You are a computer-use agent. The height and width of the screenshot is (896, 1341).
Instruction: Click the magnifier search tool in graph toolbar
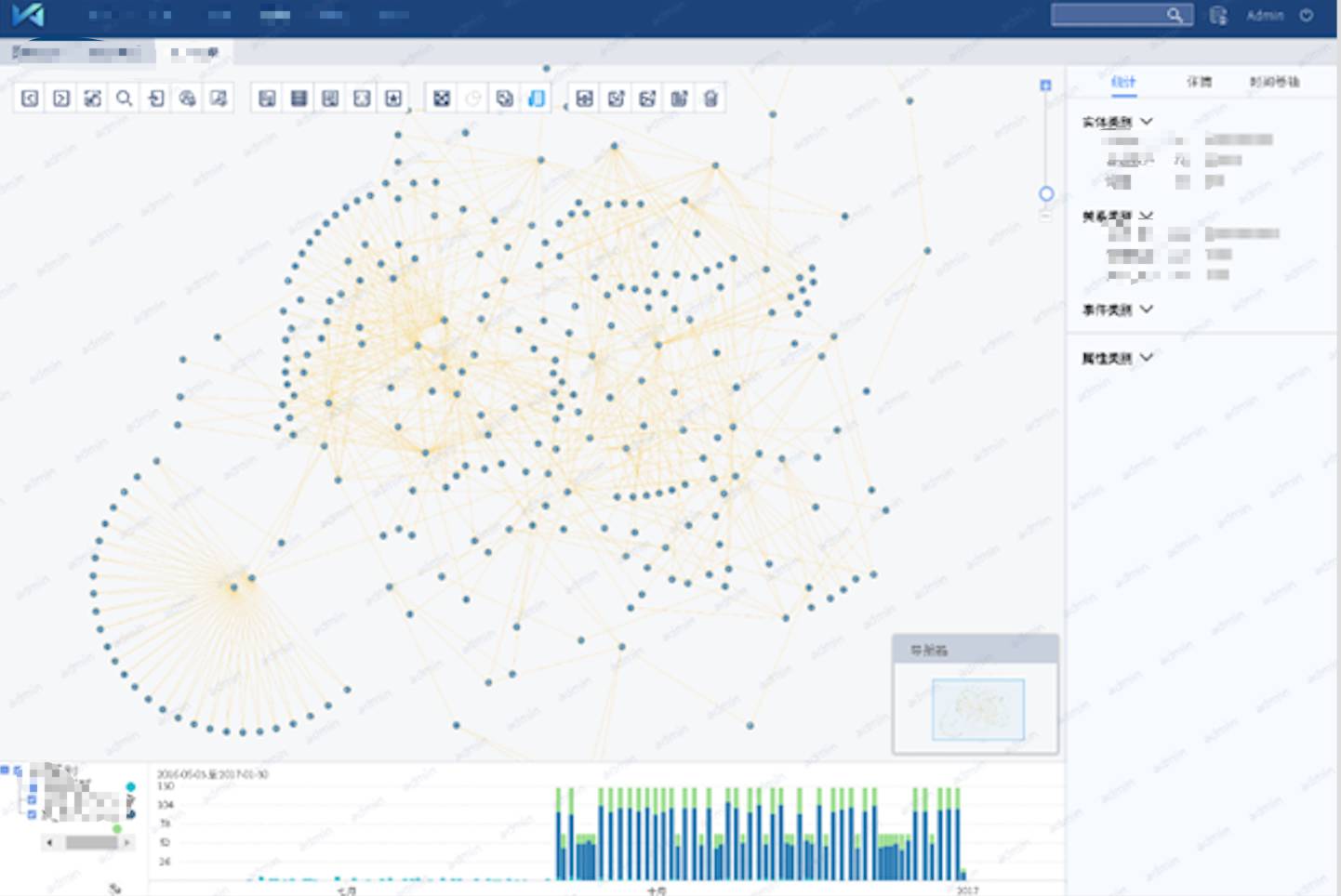click(x=124, y=98)
